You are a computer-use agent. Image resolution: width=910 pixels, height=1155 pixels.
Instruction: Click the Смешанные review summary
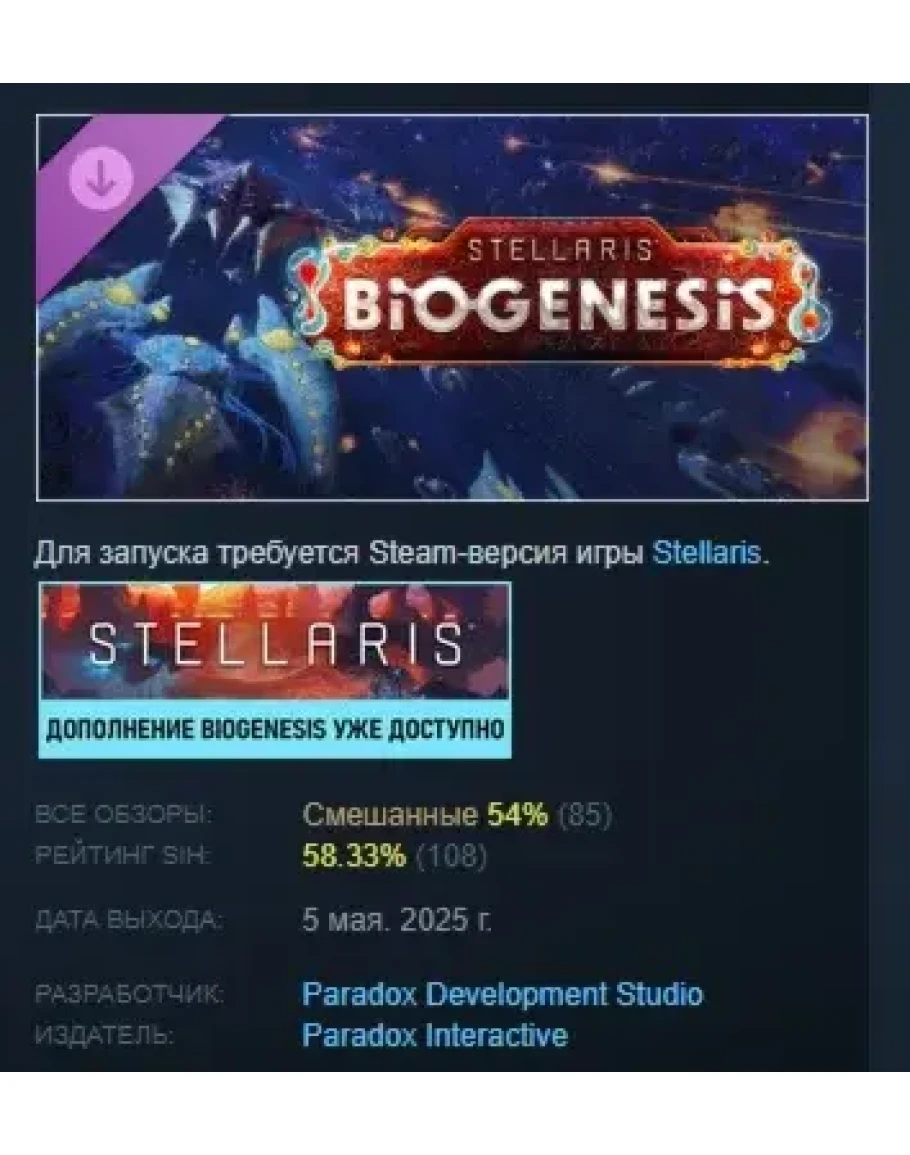[390, 815]
